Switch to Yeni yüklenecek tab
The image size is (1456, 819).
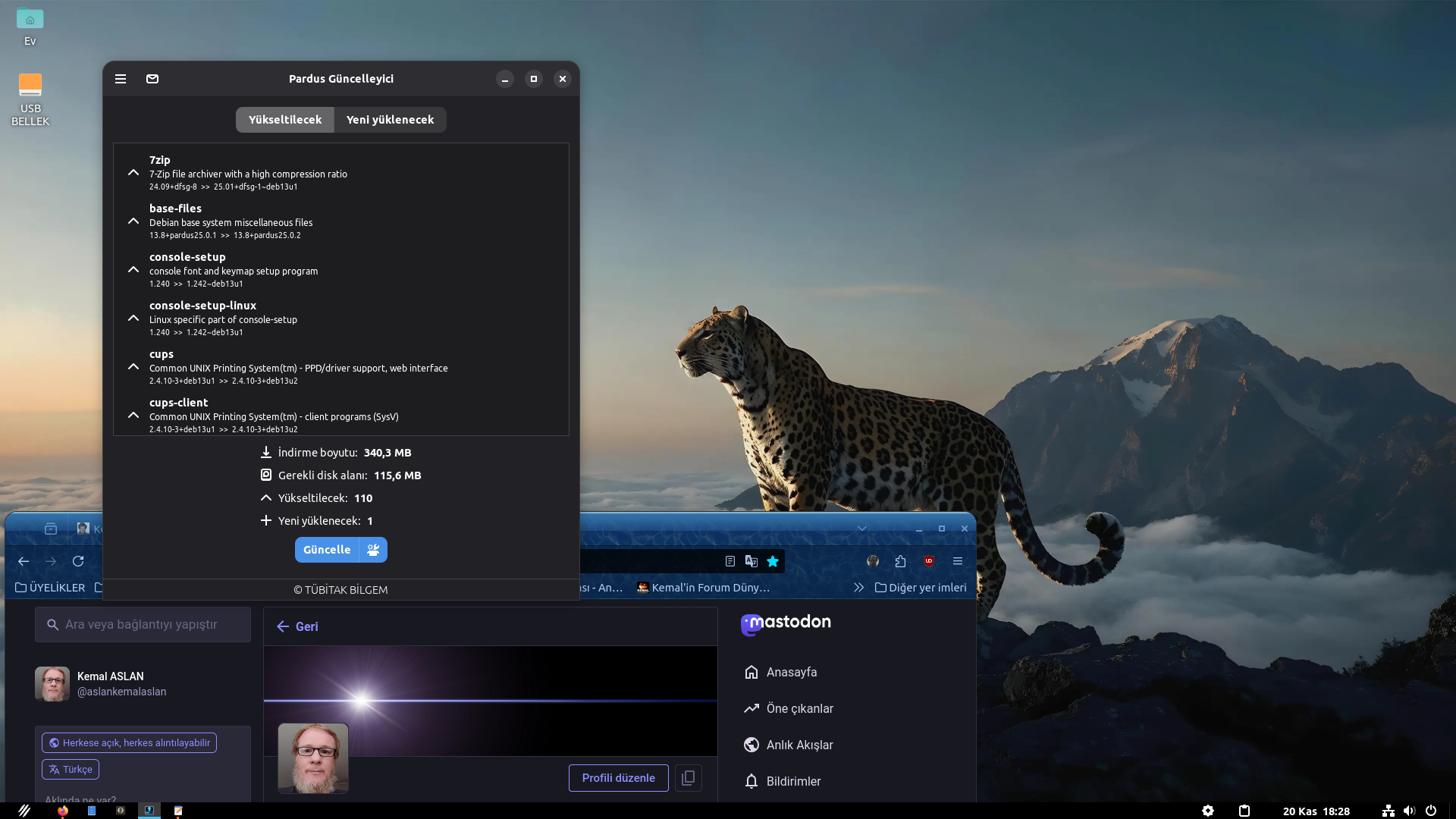[x=390, y=120]
